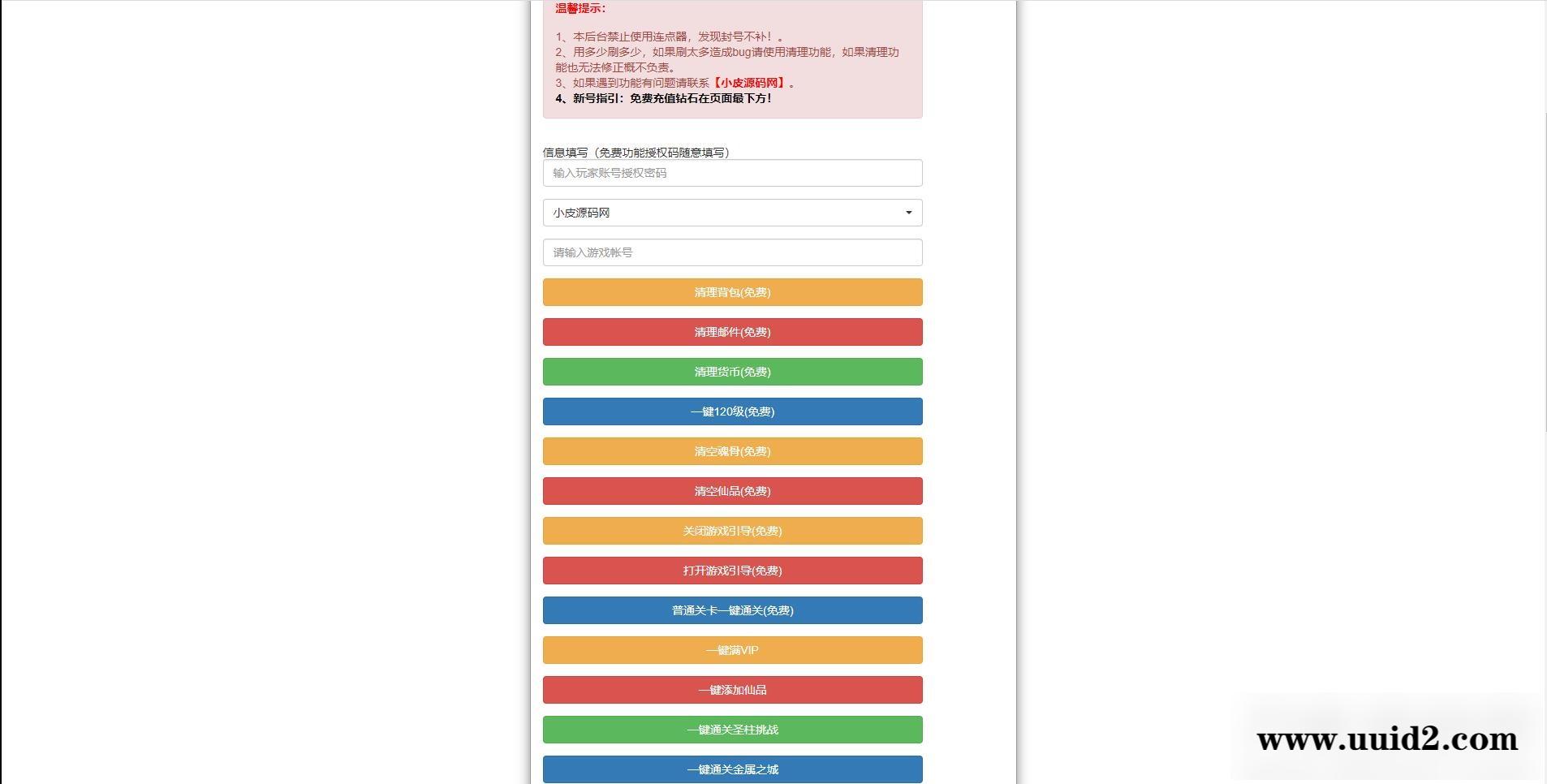1547x784 pixels.
Task: Click the 一键添加仙品 button
Action: pyautogui.click(x=732, y=689)
